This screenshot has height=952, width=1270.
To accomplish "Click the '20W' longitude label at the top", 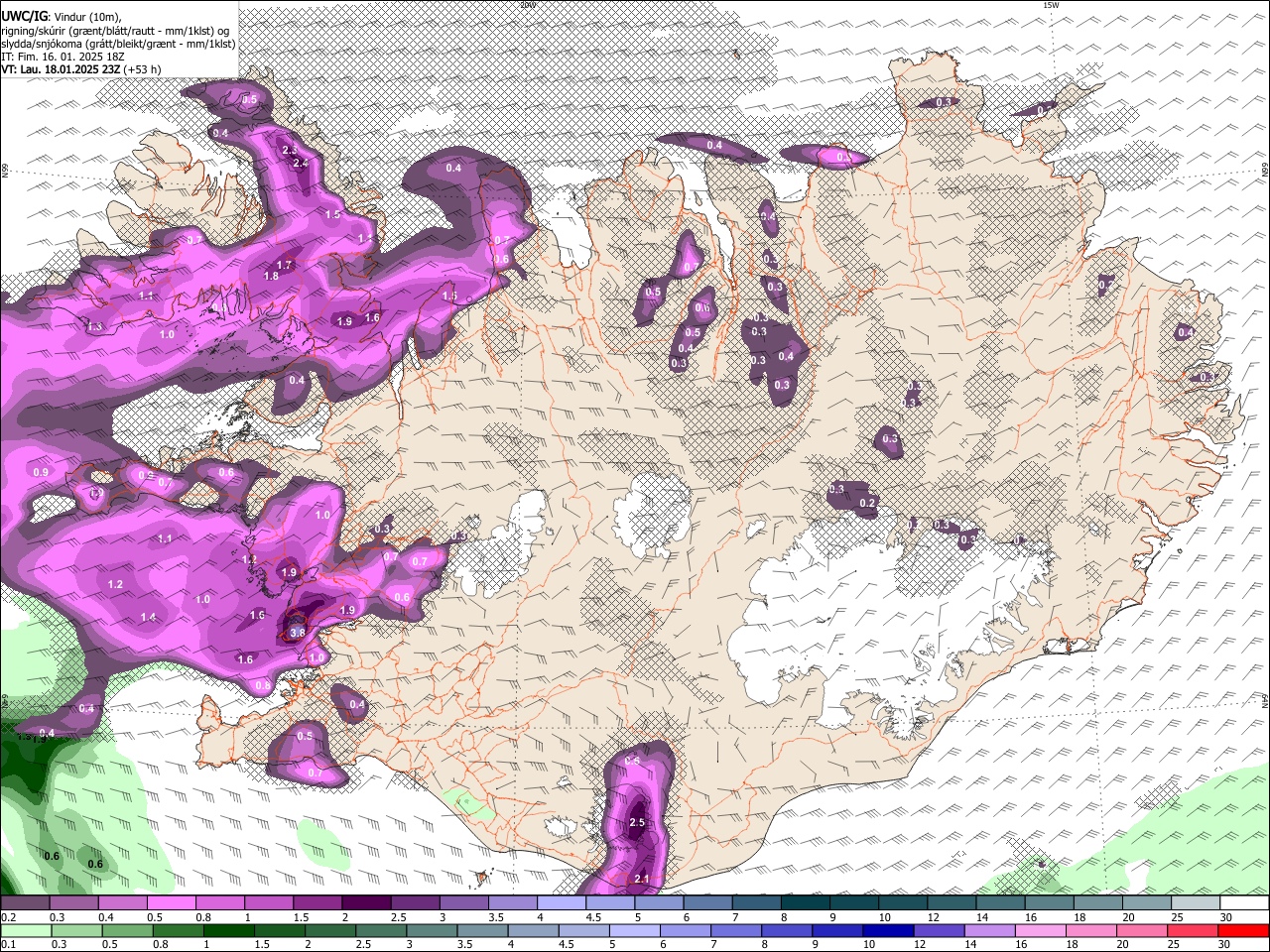I will 528,5.
